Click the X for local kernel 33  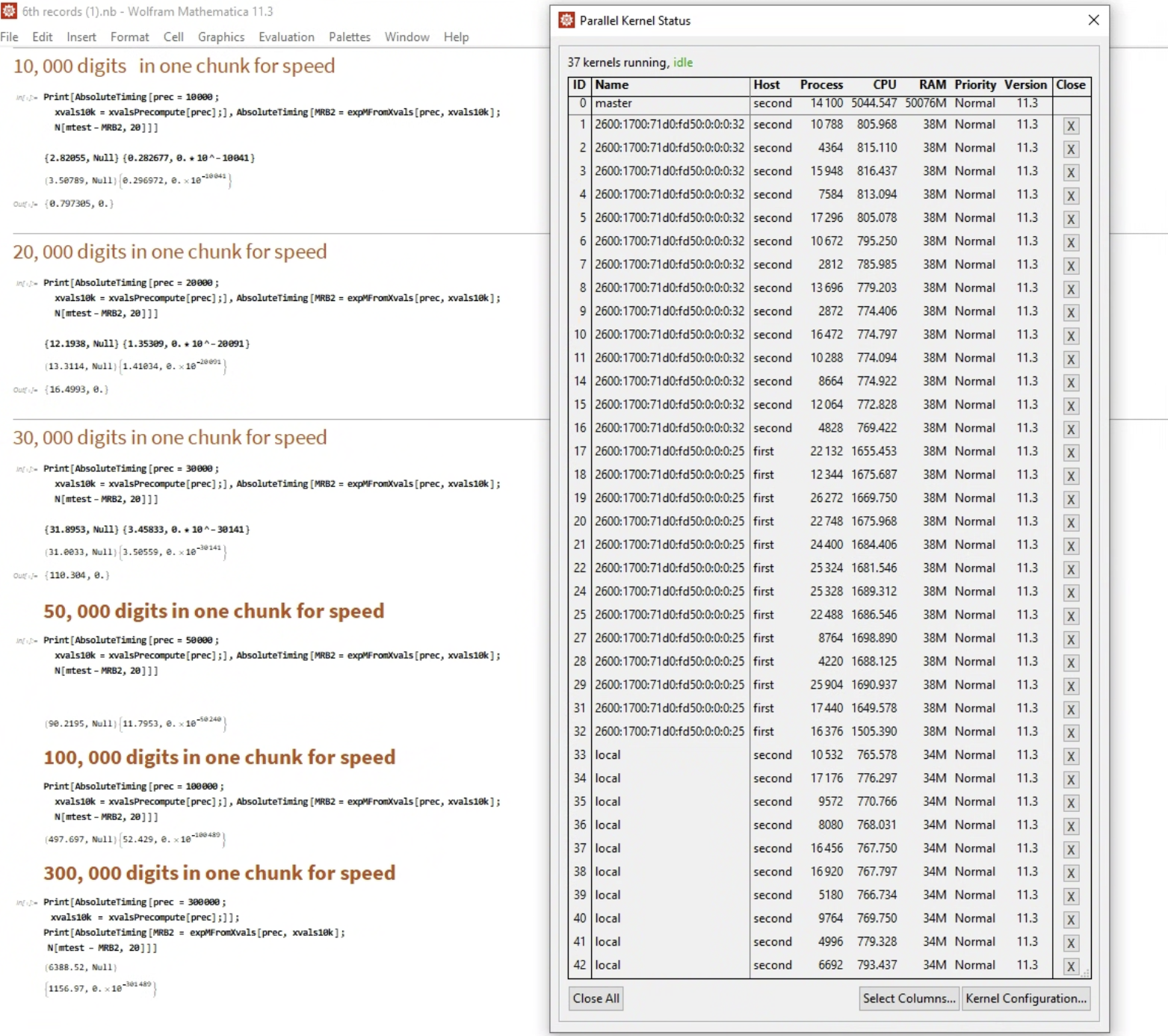click(1070, 756)
